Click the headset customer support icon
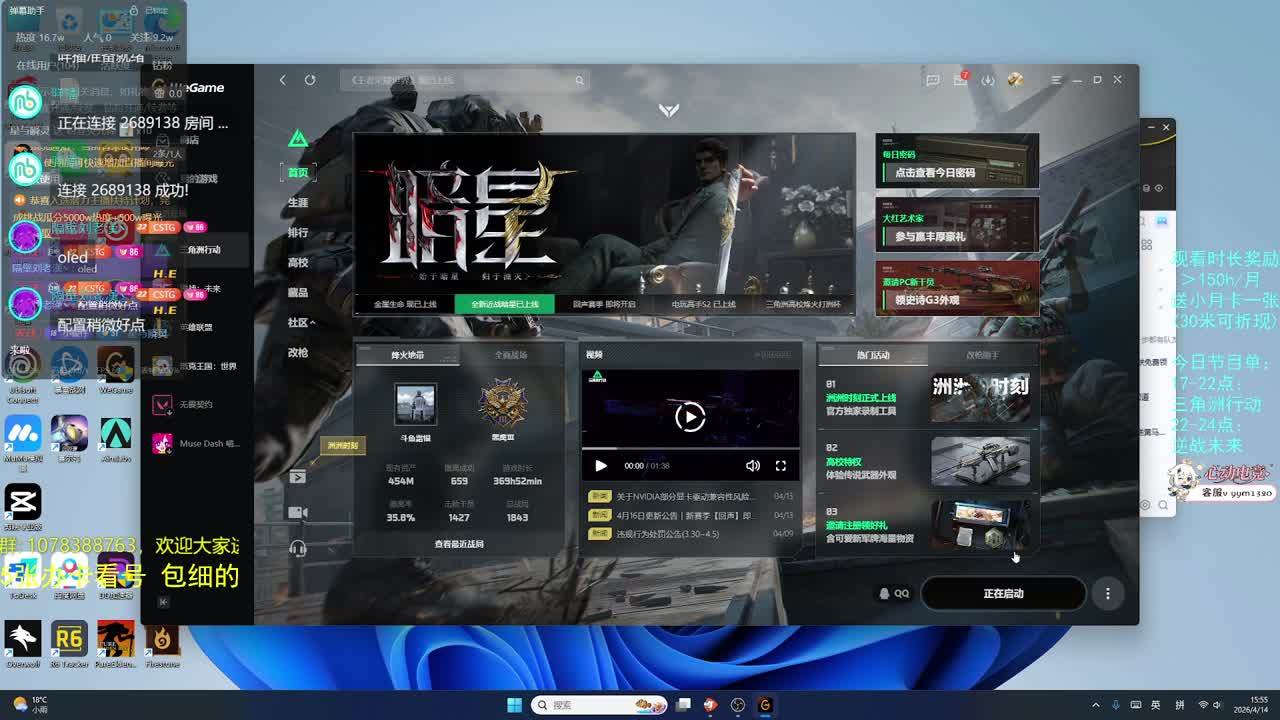The image size is (1280, 720). click(297, 548)
